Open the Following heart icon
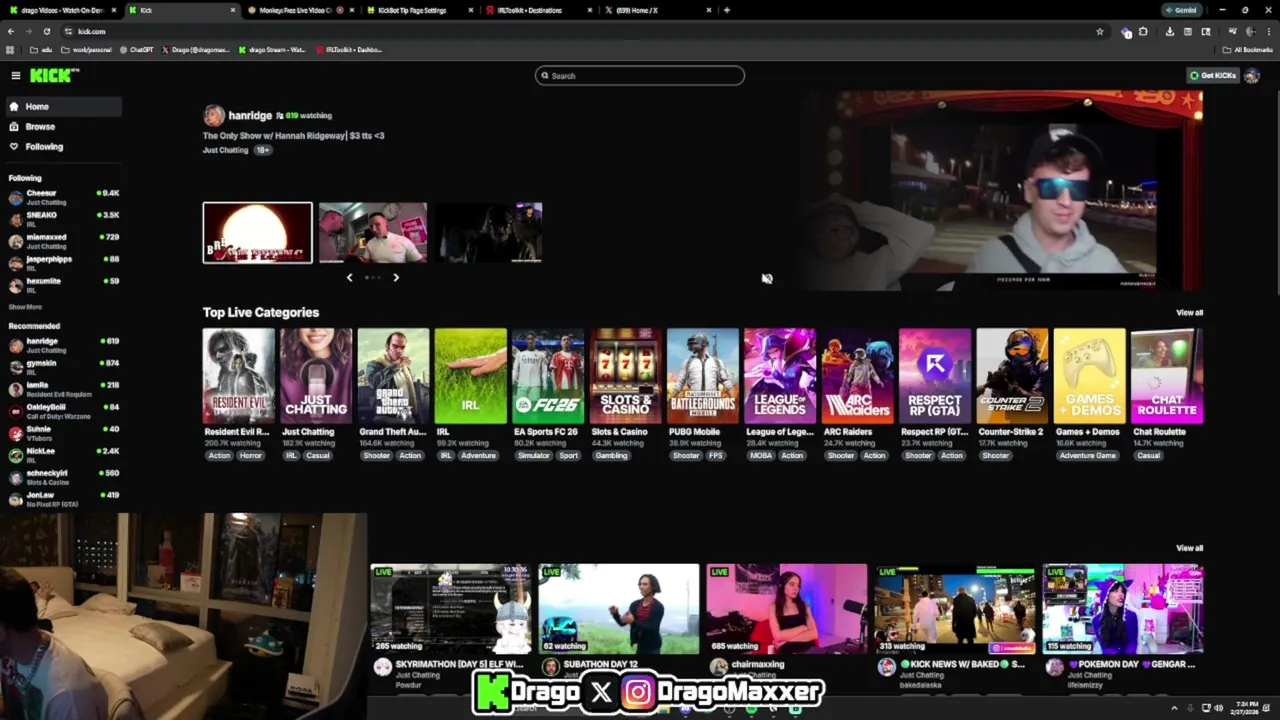 click(14, 146)
